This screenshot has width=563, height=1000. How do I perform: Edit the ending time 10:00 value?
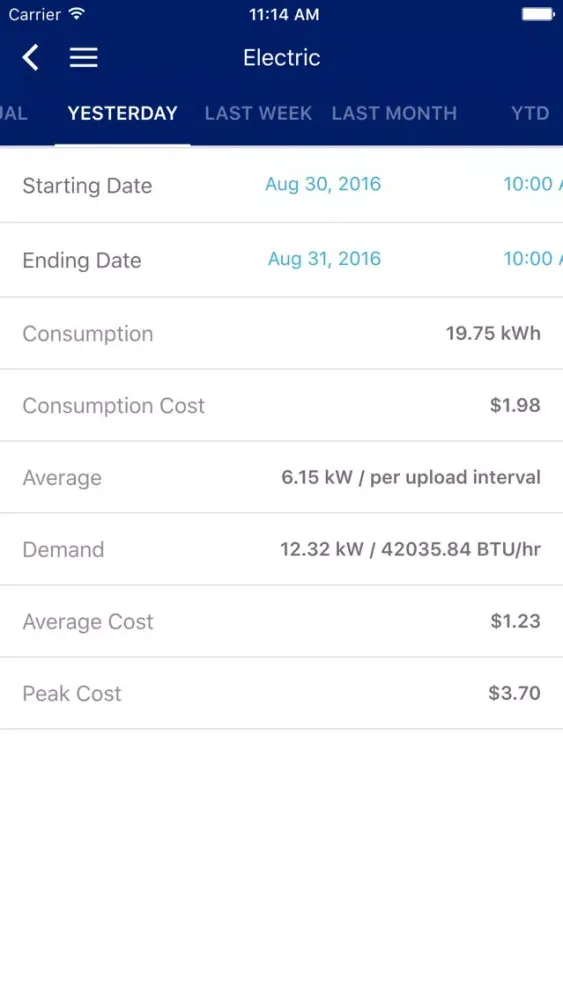pyautogui.click(x=532, y=258)
